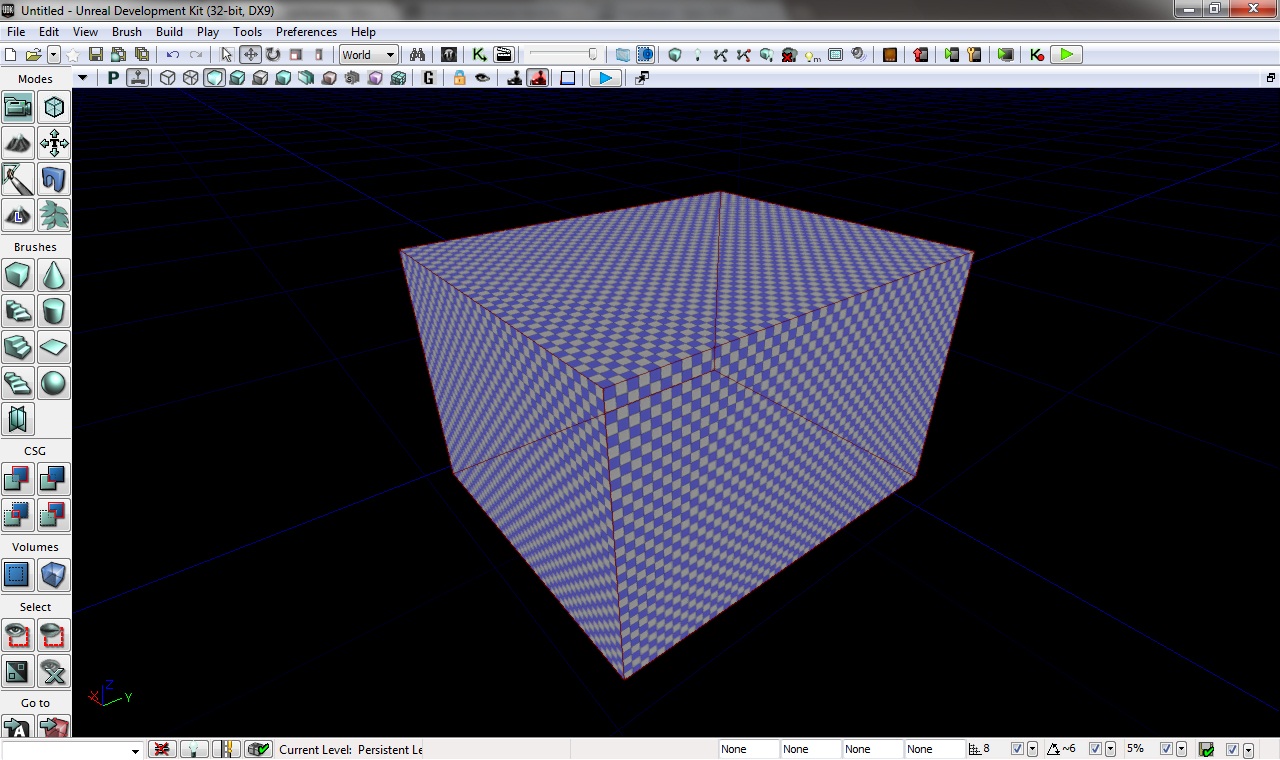
Task: Toggle the rotation grid snap checkbox
Action: click(x=1095, y=749)
